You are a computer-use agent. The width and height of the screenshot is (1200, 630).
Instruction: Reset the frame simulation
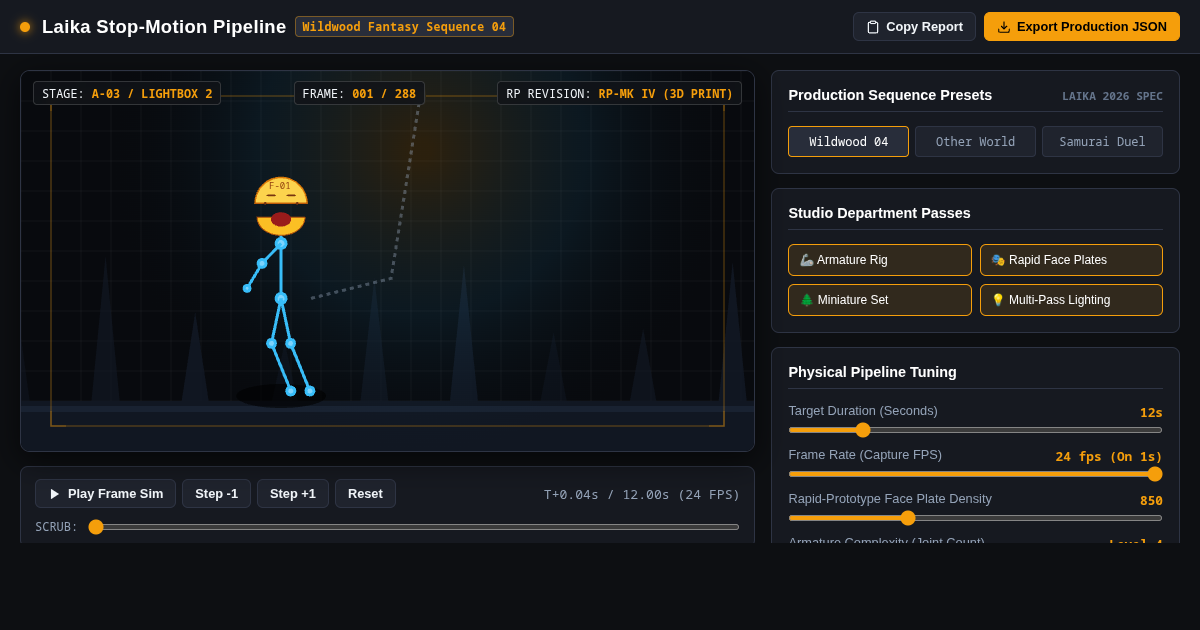click(x=365, y=494)
